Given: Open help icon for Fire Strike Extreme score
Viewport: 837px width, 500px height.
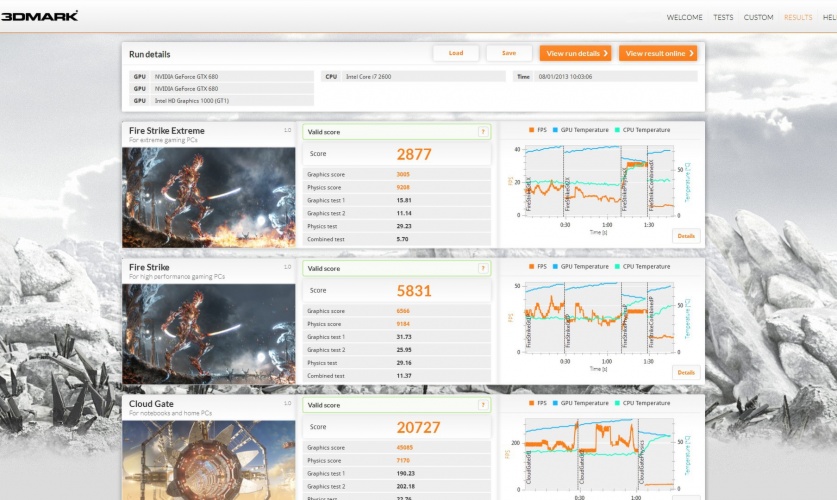Looking at the screenshot, I should coord(483,131).
